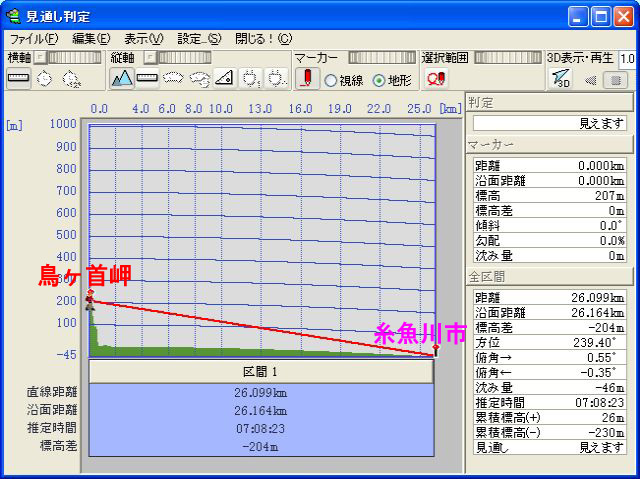The height and width of the screenshot is (479, 640).
Task: Open the 設定_(S) menu
Action: (x=199, y=39)
